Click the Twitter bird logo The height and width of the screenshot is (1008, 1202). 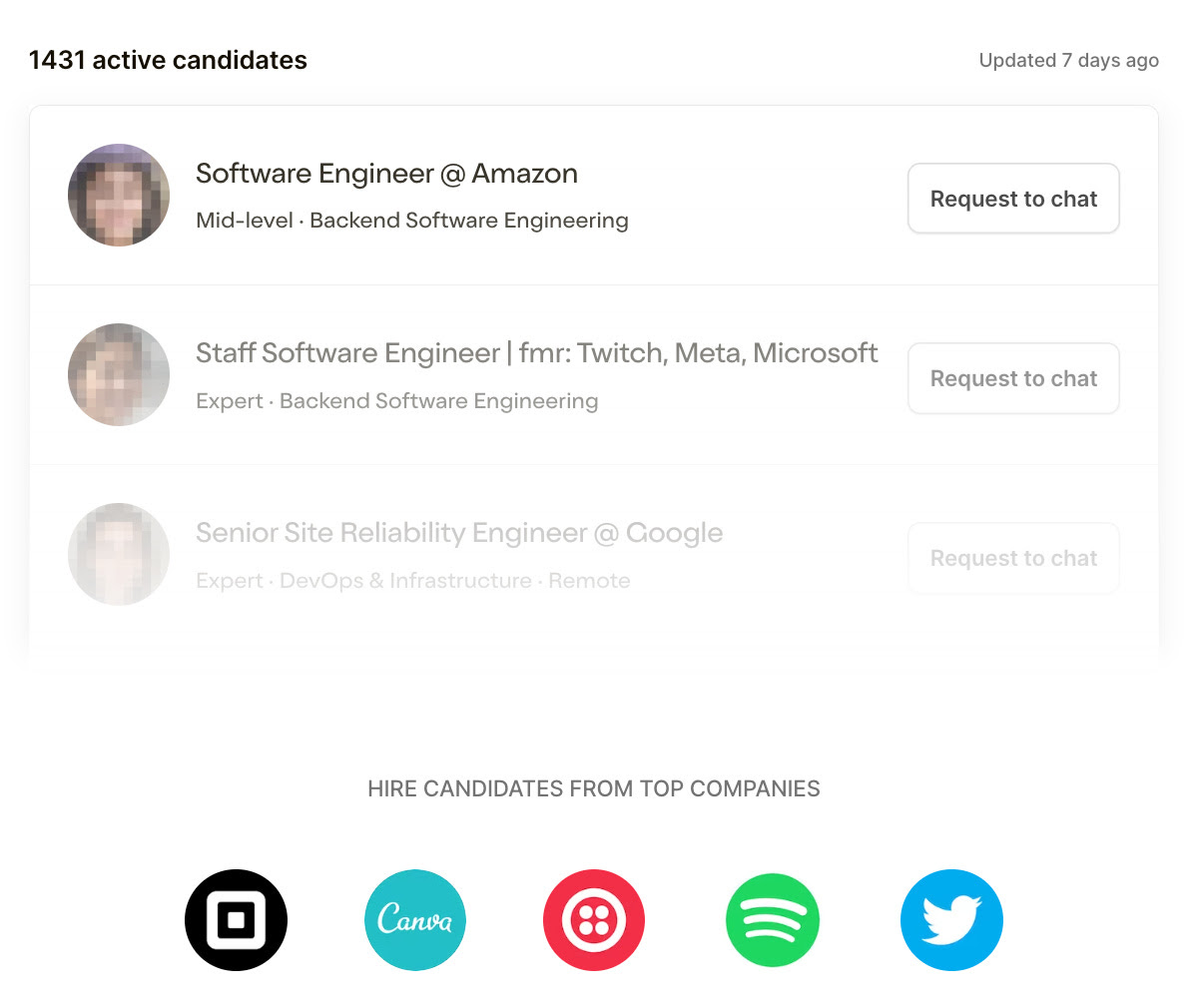tap(951, 920)
